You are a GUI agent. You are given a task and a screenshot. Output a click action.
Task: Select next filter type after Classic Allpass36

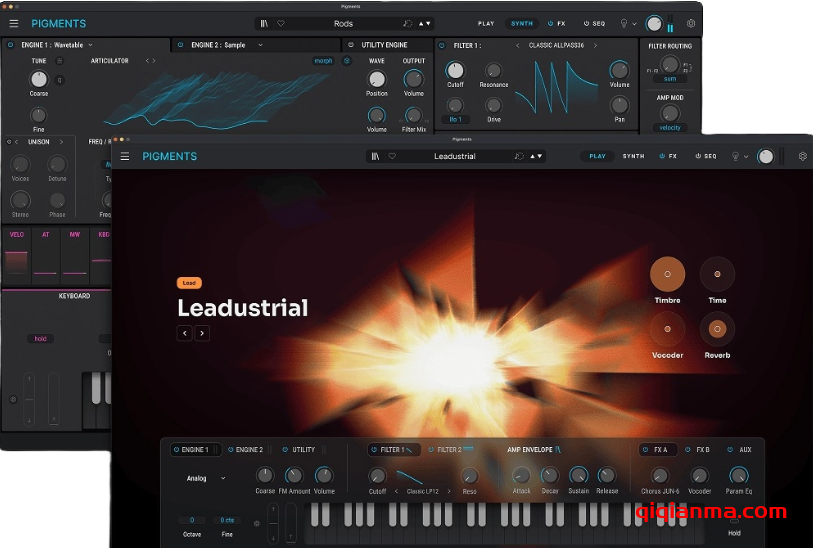[x=595, y=46]
